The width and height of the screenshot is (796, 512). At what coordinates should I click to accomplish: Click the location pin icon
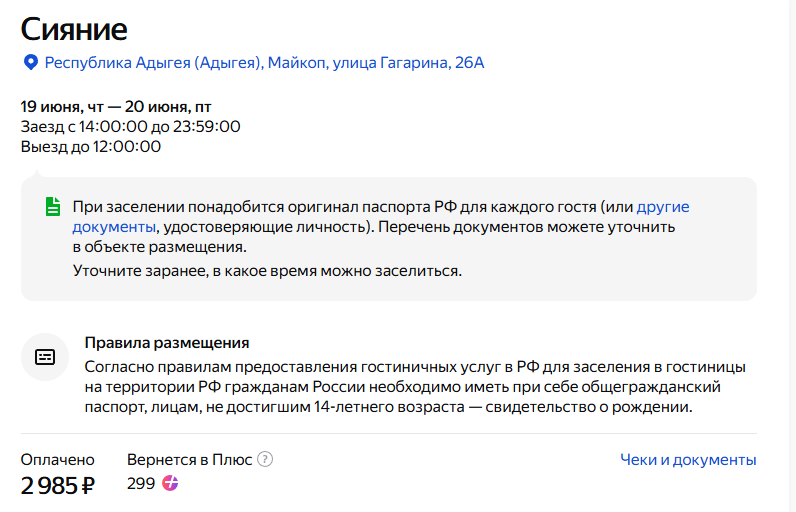tap(30, 63)
